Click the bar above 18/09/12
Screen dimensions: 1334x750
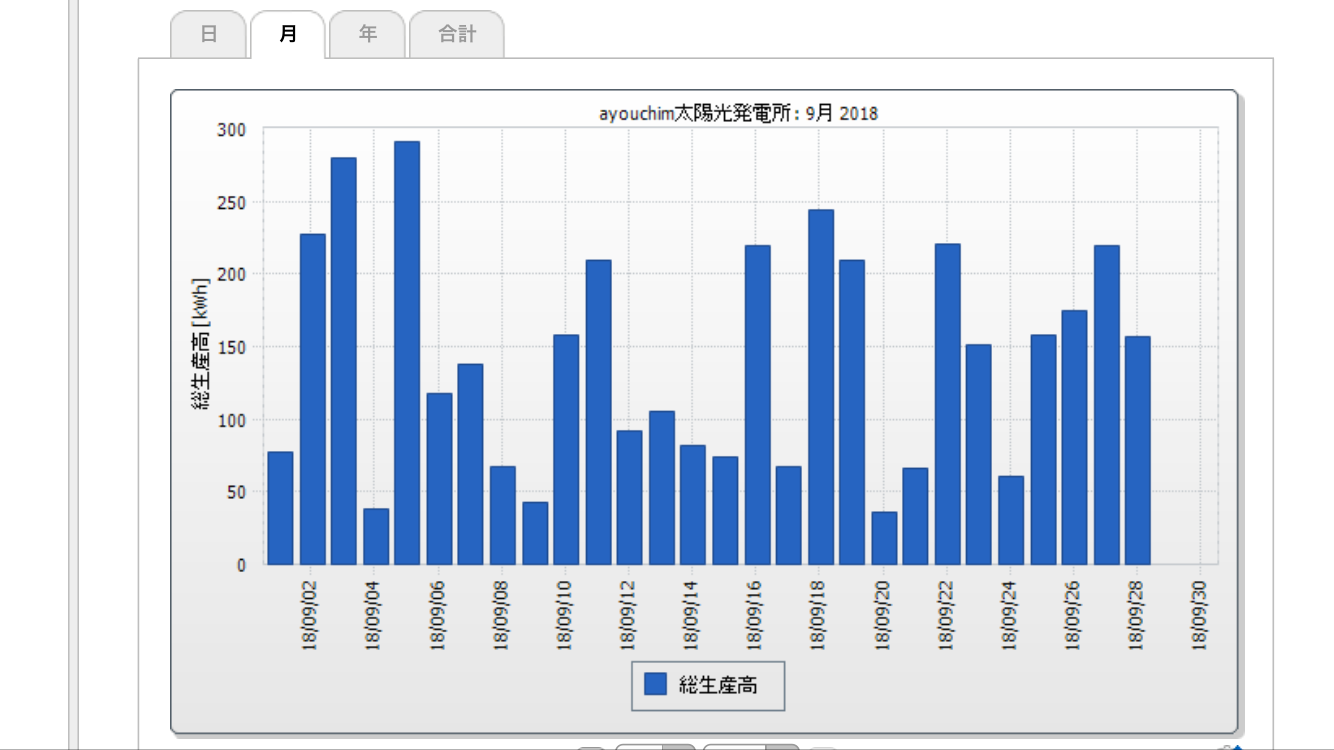pos(629,498)
